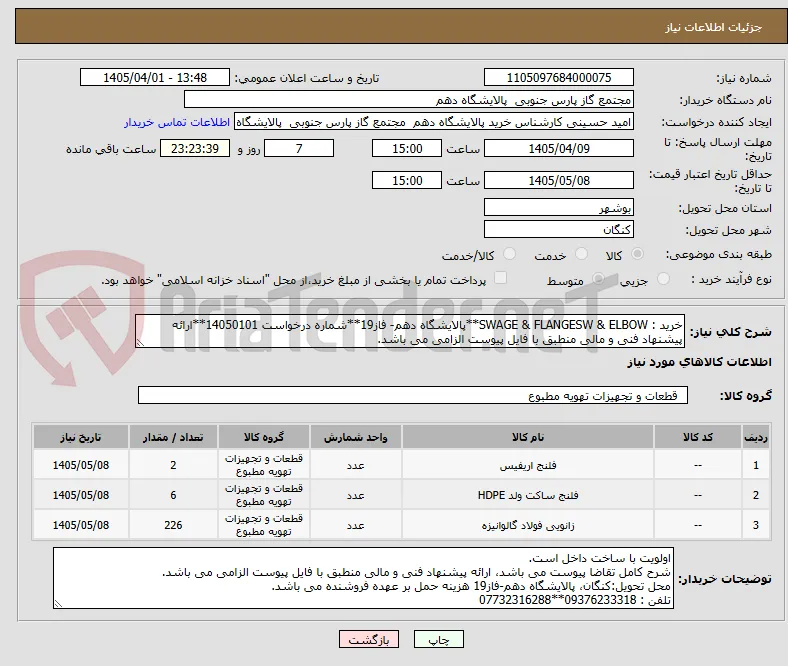Click the توضیحات خریدار notes text area
788x666 pixels.
click(363, 578)
